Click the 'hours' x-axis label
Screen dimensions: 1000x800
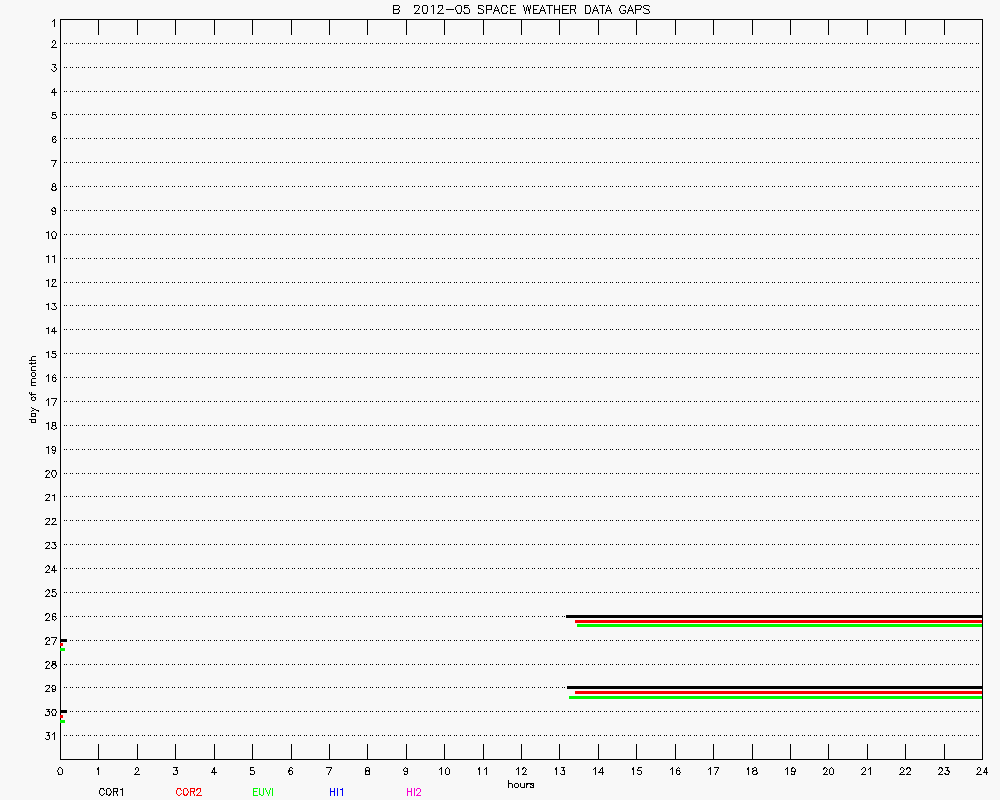tap(520, 785)
